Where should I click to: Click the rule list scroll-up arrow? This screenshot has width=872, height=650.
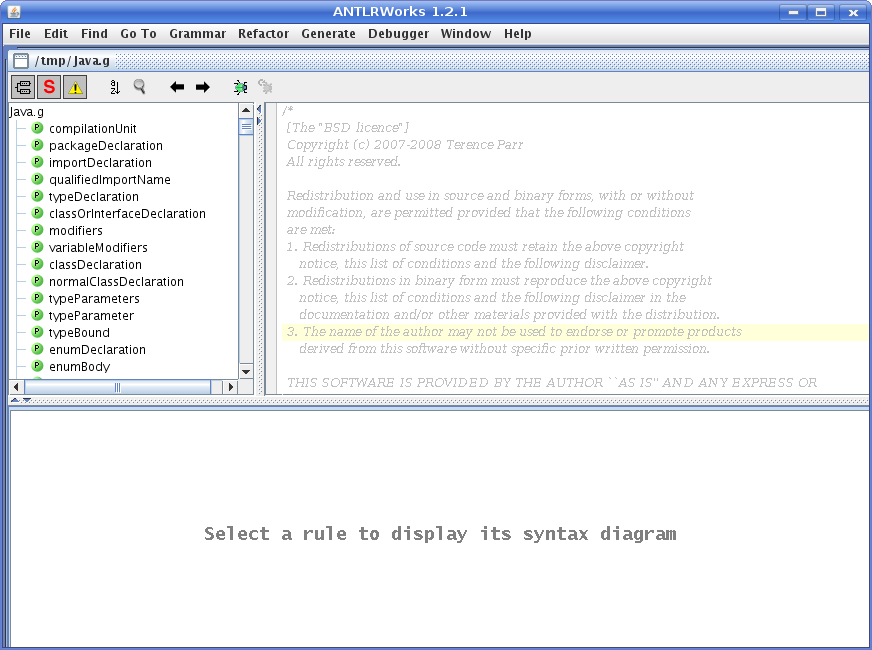246,110
